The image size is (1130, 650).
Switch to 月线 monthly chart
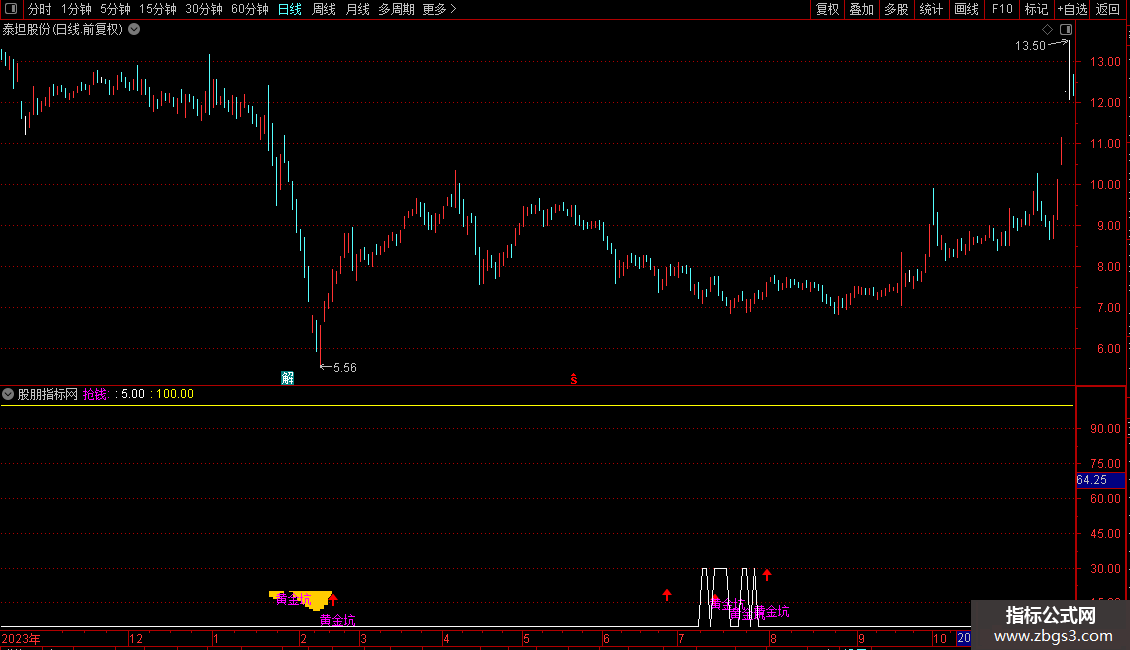coord(357,9)
